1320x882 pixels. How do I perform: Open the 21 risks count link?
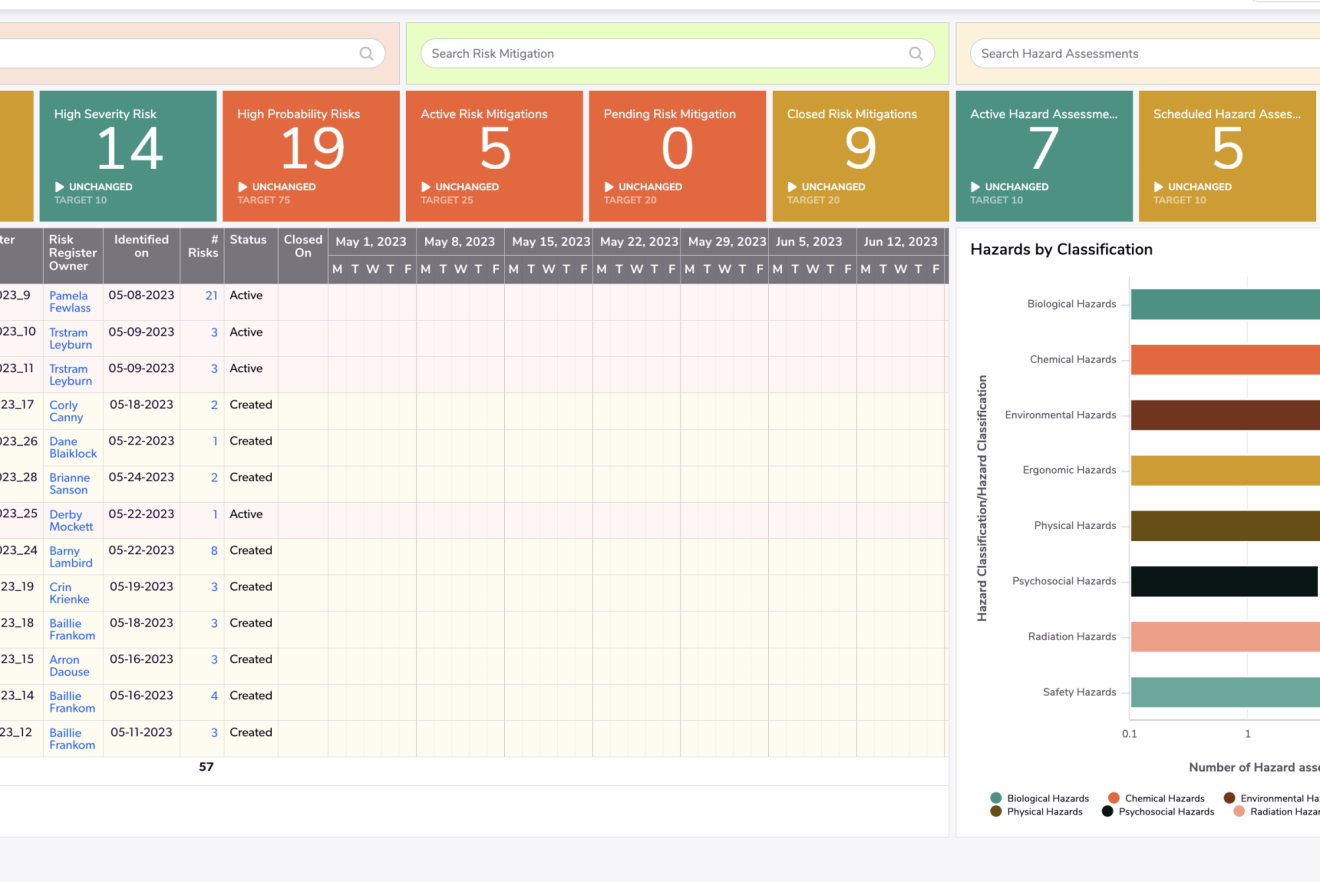211,296
